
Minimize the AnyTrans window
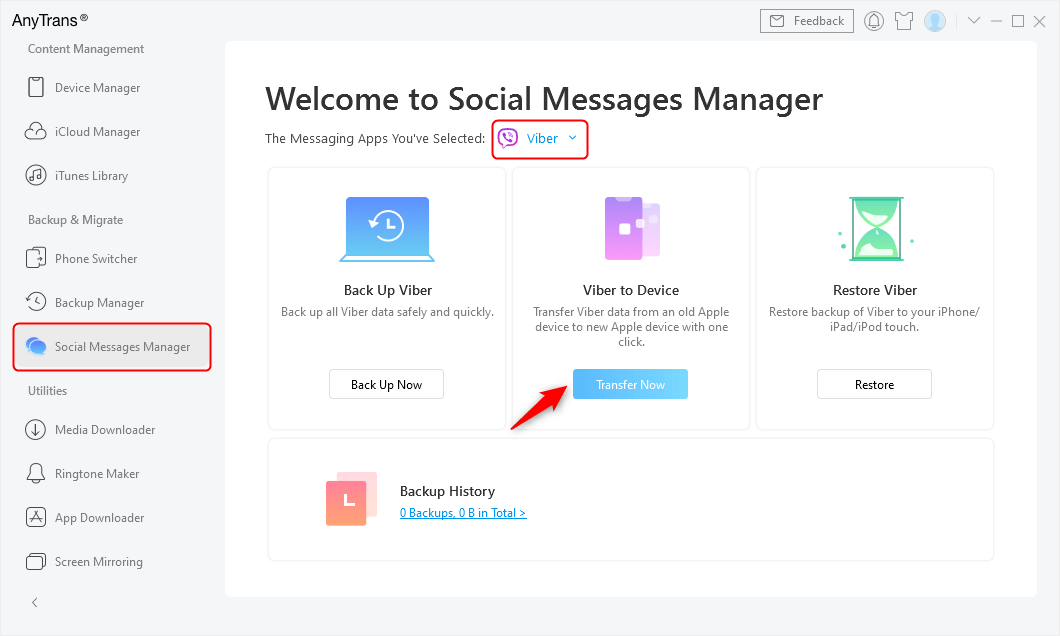coord(996,21)
